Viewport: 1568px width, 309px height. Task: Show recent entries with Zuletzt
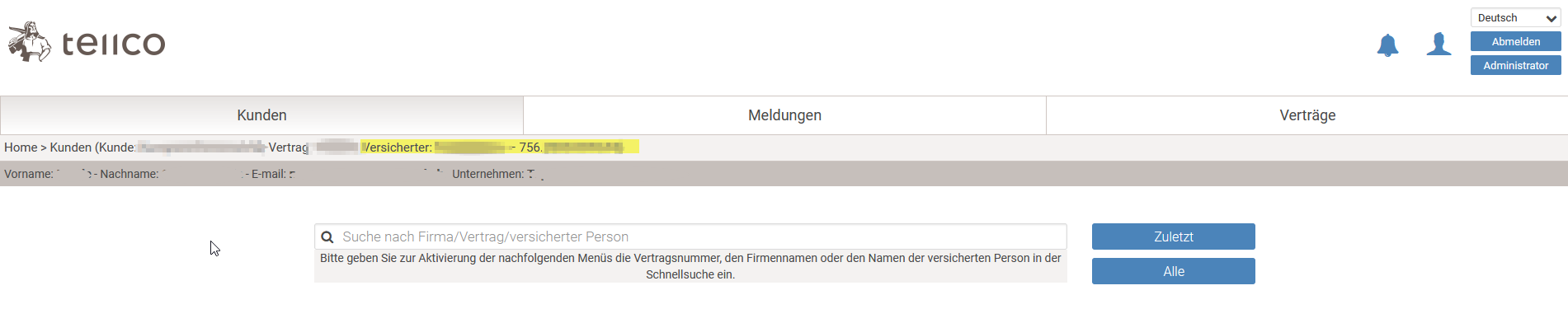point(1173,236)
